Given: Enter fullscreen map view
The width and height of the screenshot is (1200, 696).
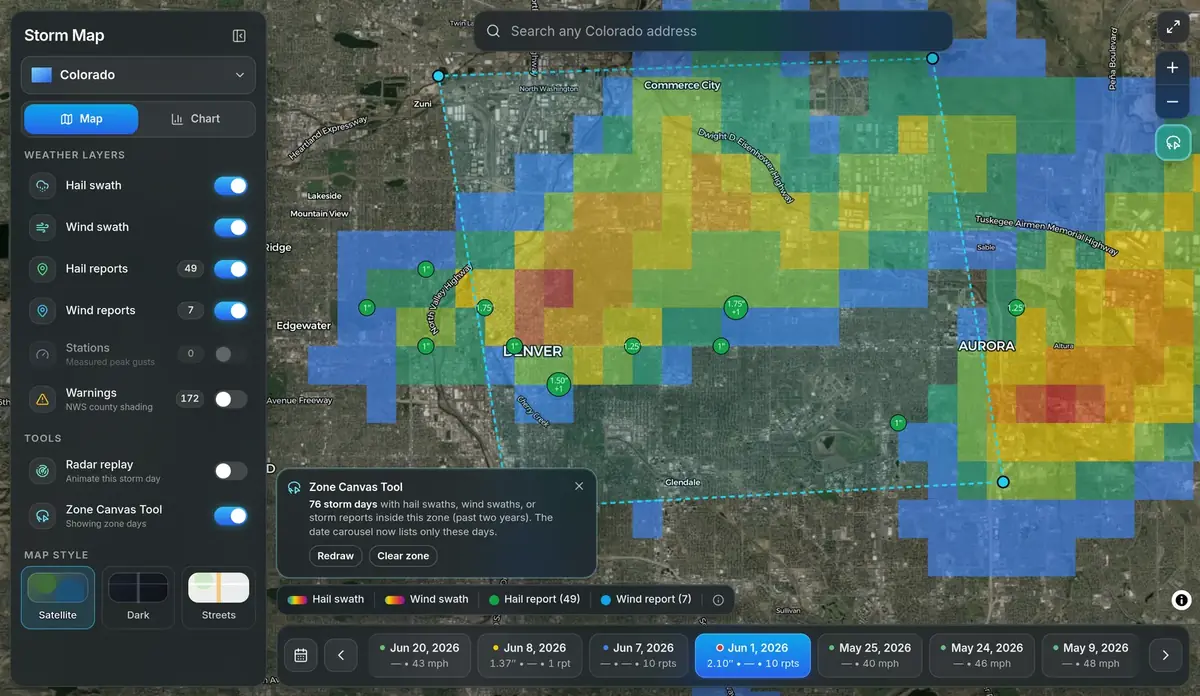Looking at the screenshot, I should coord(1172,27).
